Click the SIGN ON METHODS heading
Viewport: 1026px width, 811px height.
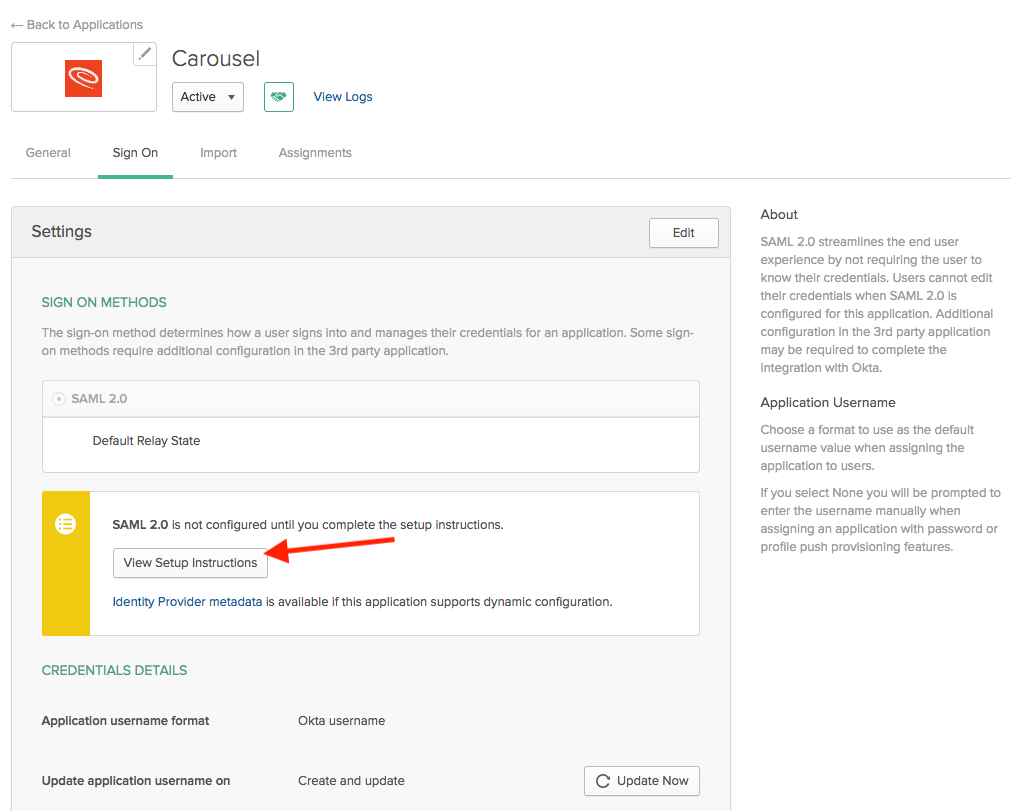pyautogui.click(x=104, y=302)
